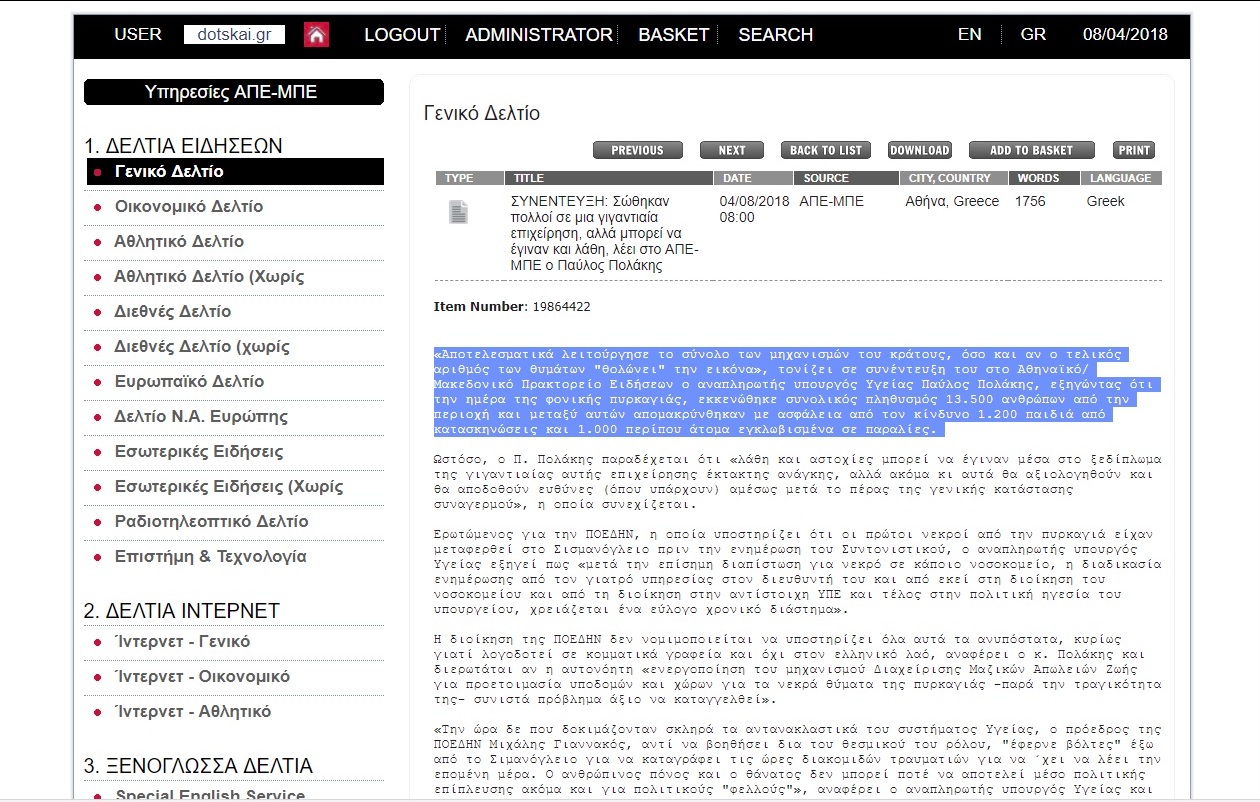Click ADD TO BASKET button
Screen dimensions: 1260x802
point(1030,150)
